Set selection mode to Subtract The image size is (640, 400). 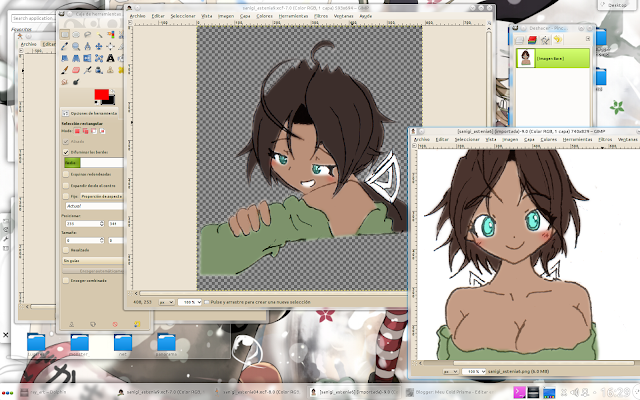point(94,131)
